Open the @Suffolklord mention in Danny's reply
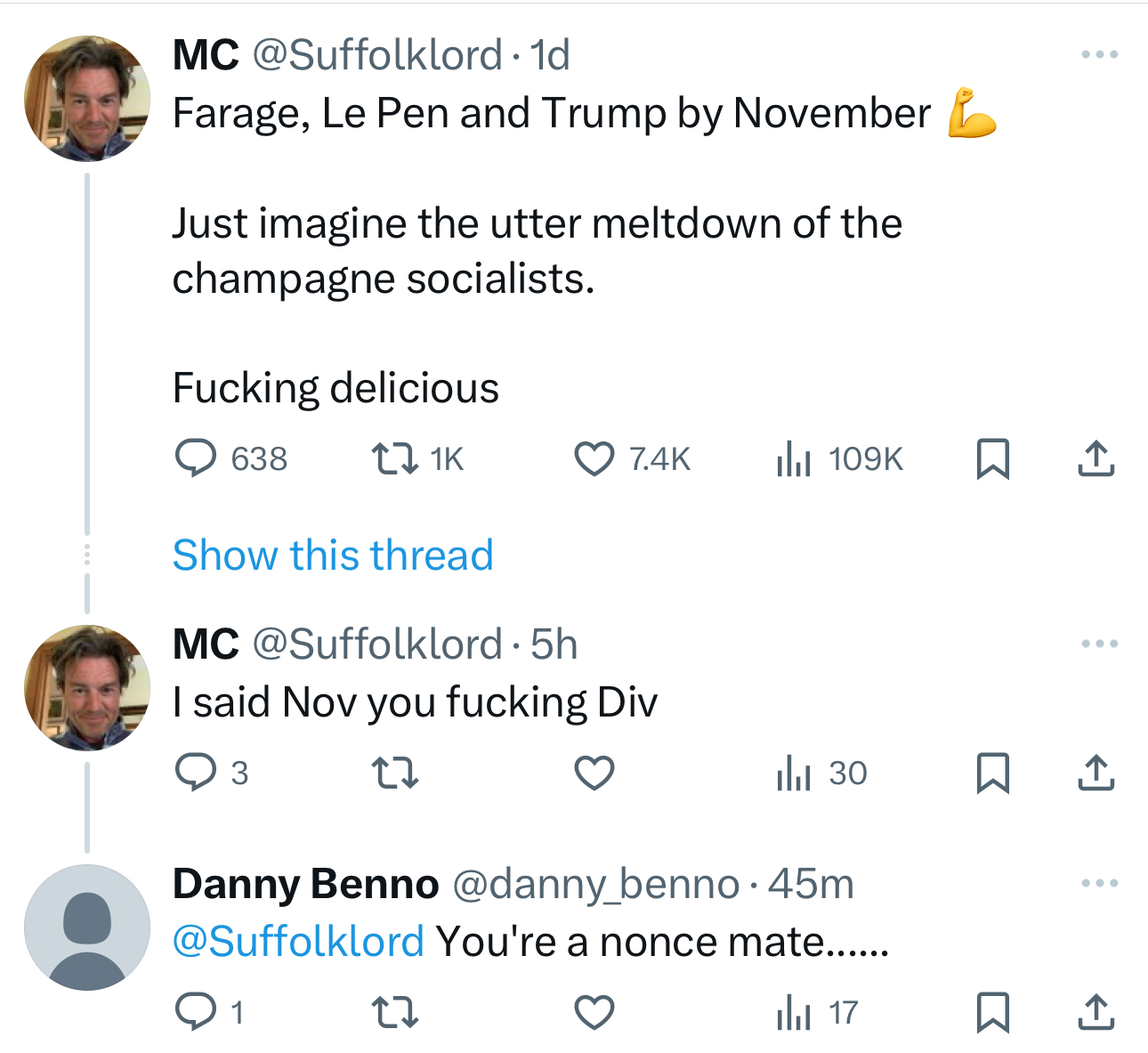1148x1053 pixels. (x=298, y=942)
